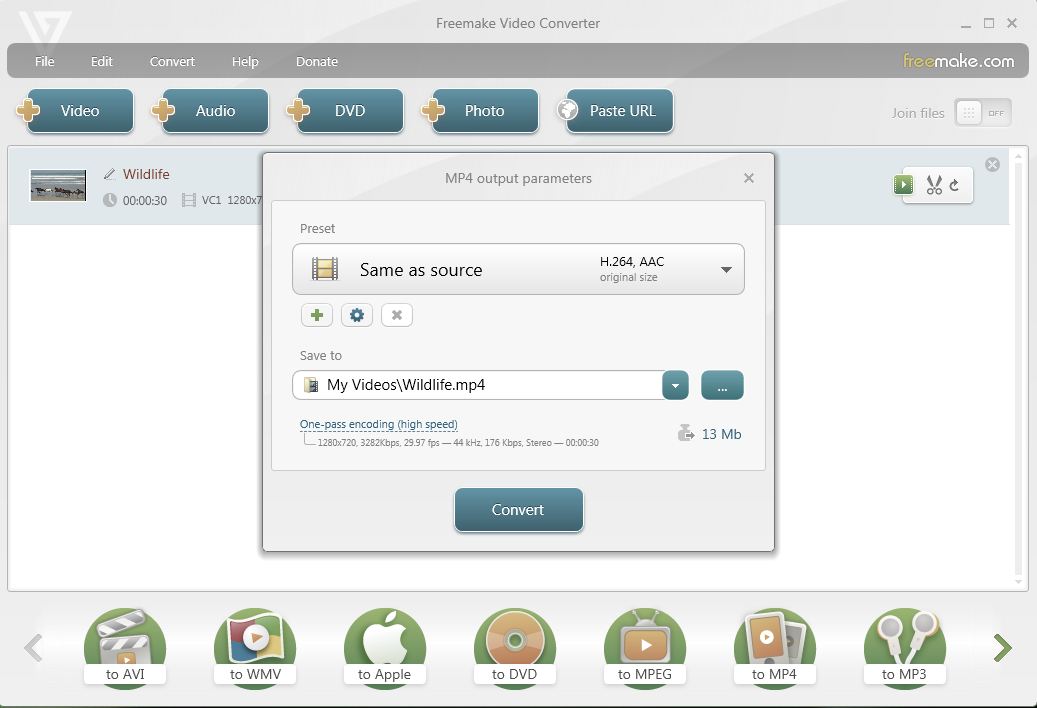Select the "to Apple" conversion icon
The height and width of the screenshot is (708, 1037).
[x=384, y=640]
